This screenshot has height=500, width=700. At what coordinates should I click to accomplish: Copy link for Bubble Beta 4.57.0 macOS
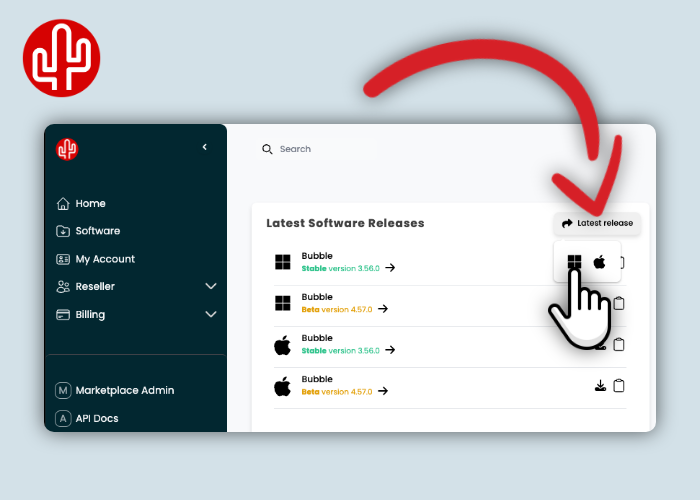[x=619, y=386]
